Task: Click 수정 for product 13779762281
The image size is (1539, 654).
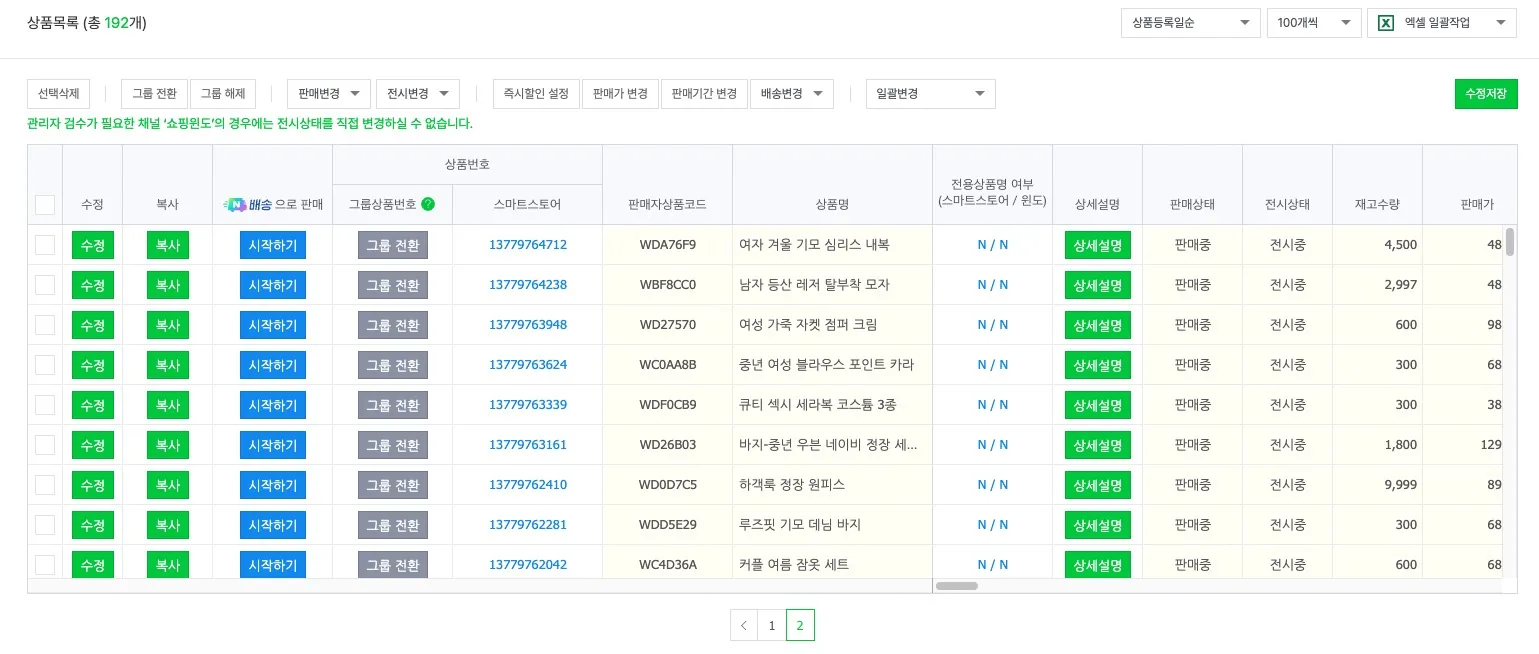Action: (93, 525)
